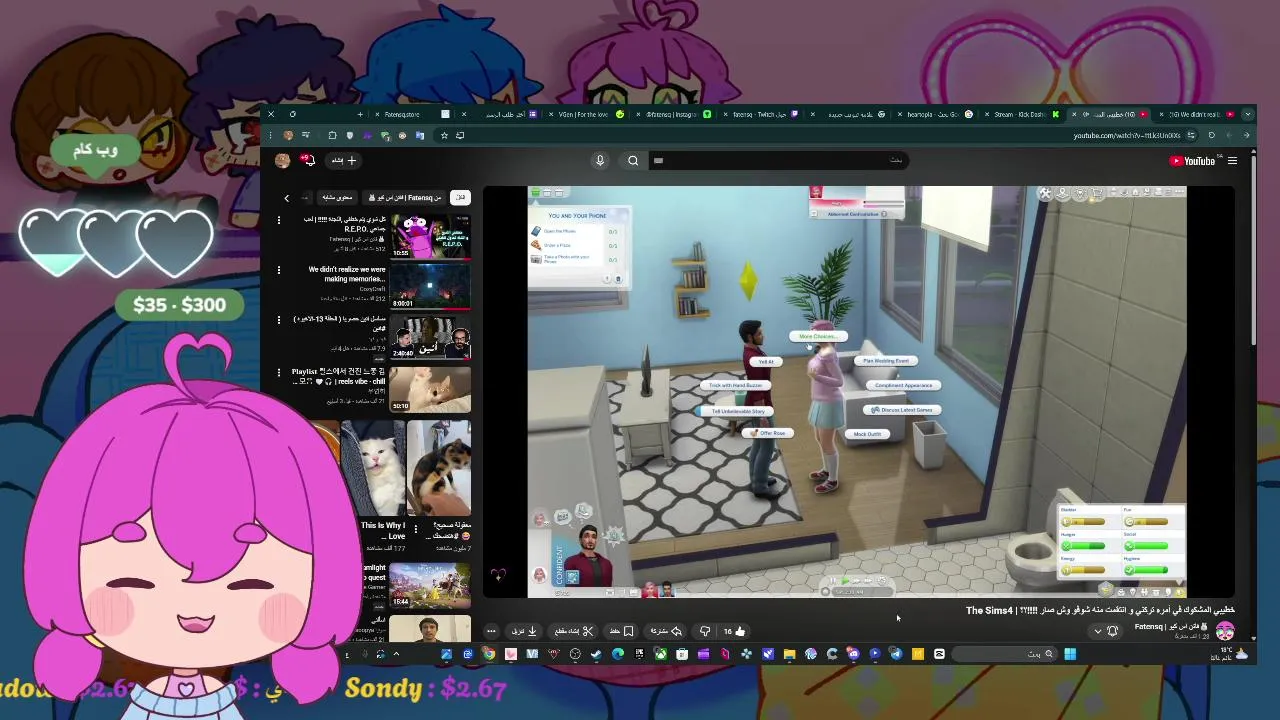This screenshot has width=1280, height=720.
Task: Click the download button under the video
Action: (x=525, y=631)
